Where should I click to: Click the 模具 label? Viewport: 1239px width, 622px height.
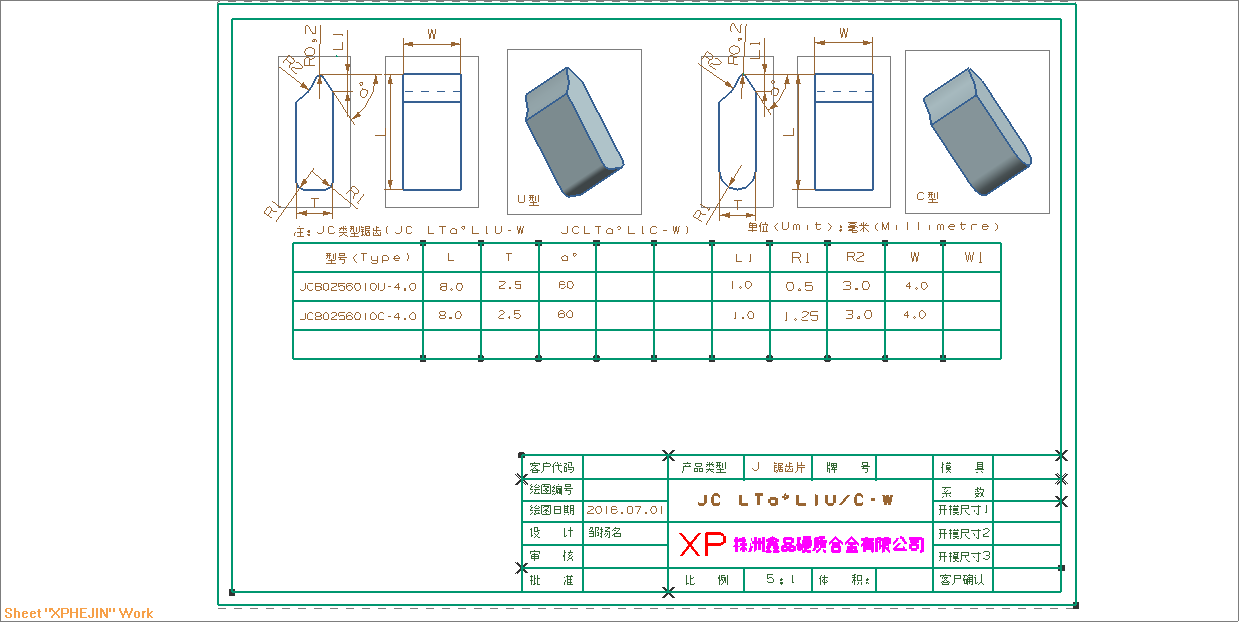964,467
